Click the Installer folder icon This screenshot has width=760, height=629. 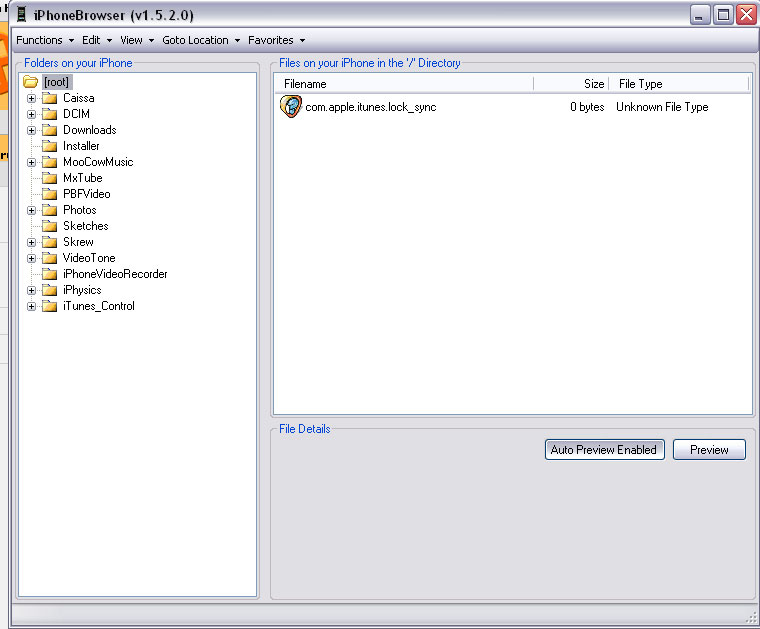click(49, 146)
